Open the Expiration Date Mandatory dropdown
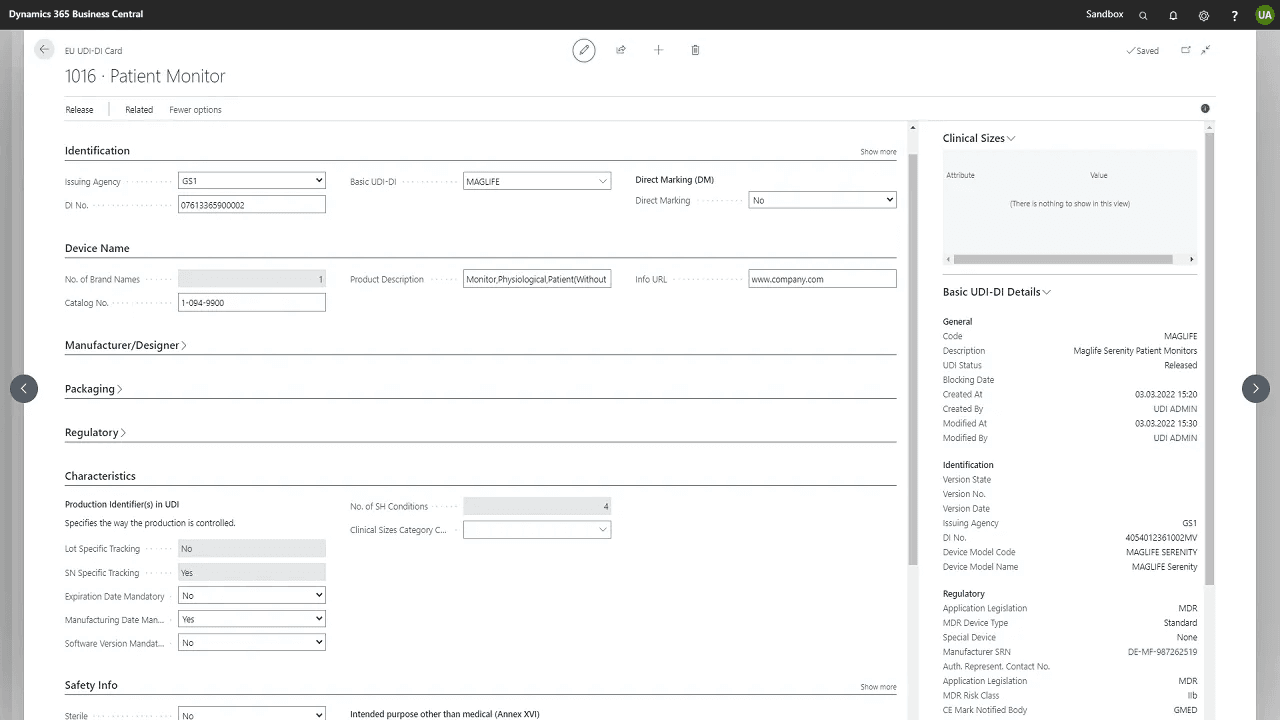This screenshot has height=720, width=1280. click(x=252, y=595)
